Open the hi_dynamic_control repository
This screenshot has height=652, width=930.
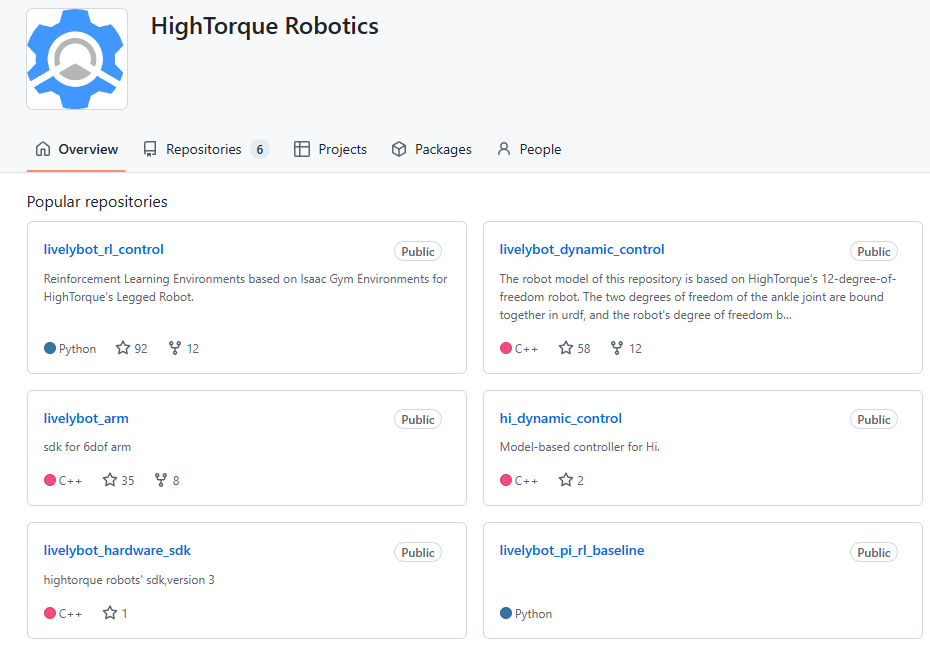tap(561, 418)
